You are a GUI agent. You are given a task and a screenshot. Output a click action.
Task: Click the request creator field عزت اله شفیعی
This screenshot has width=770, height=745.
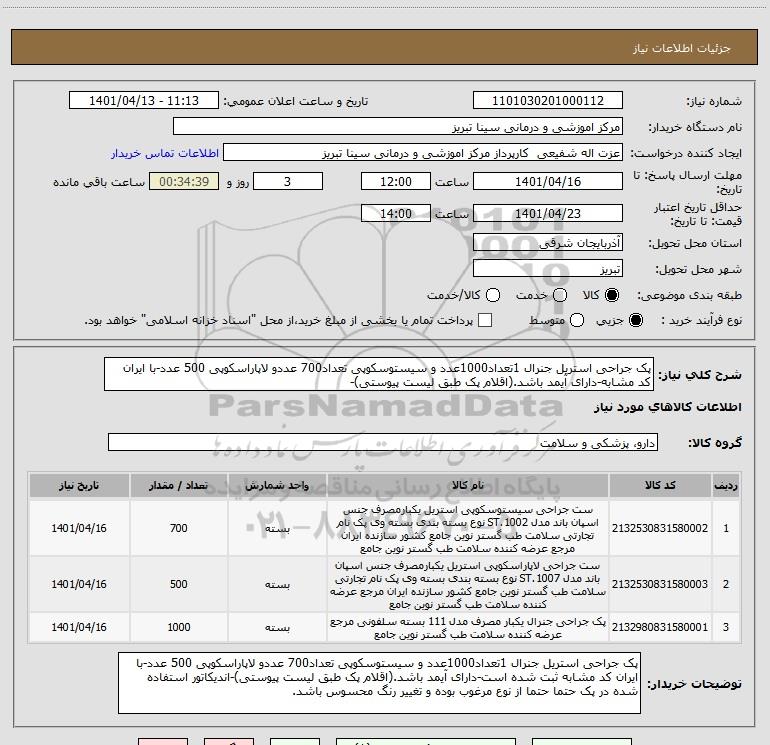(423, 153)
